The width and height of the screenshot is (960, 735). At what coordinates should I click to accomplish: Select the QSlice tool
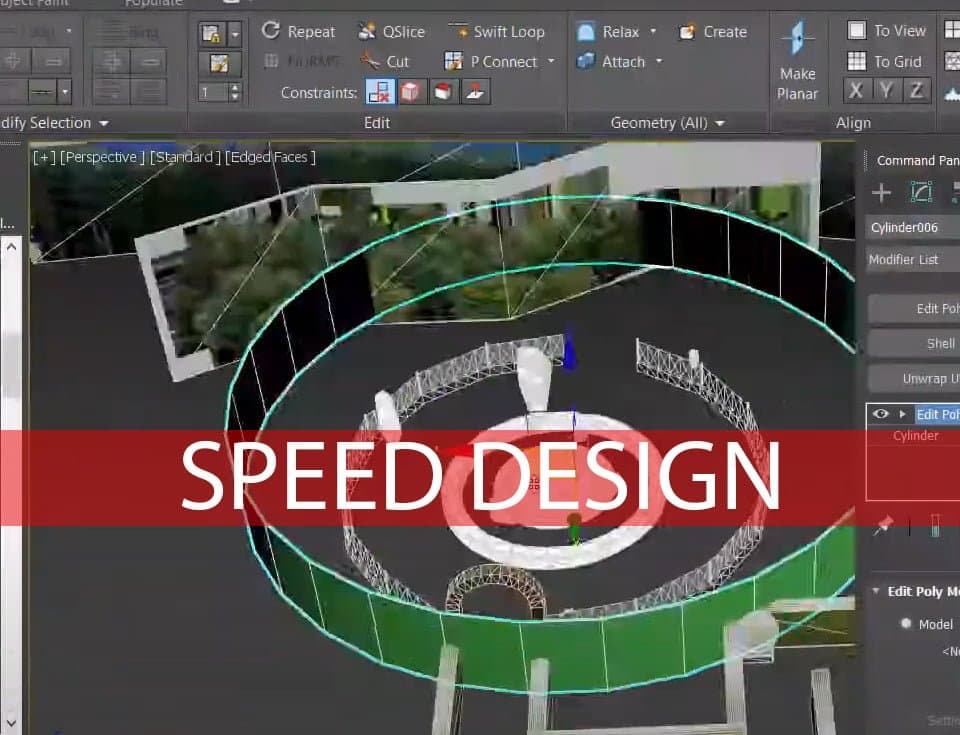pos(392,31)
